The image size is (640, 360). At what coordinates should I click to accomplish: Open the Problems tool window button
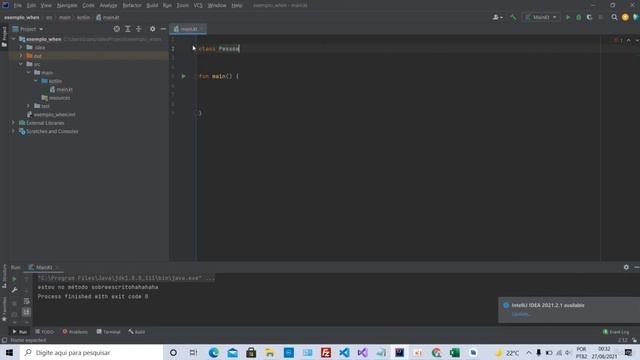[x=75, y=332]
